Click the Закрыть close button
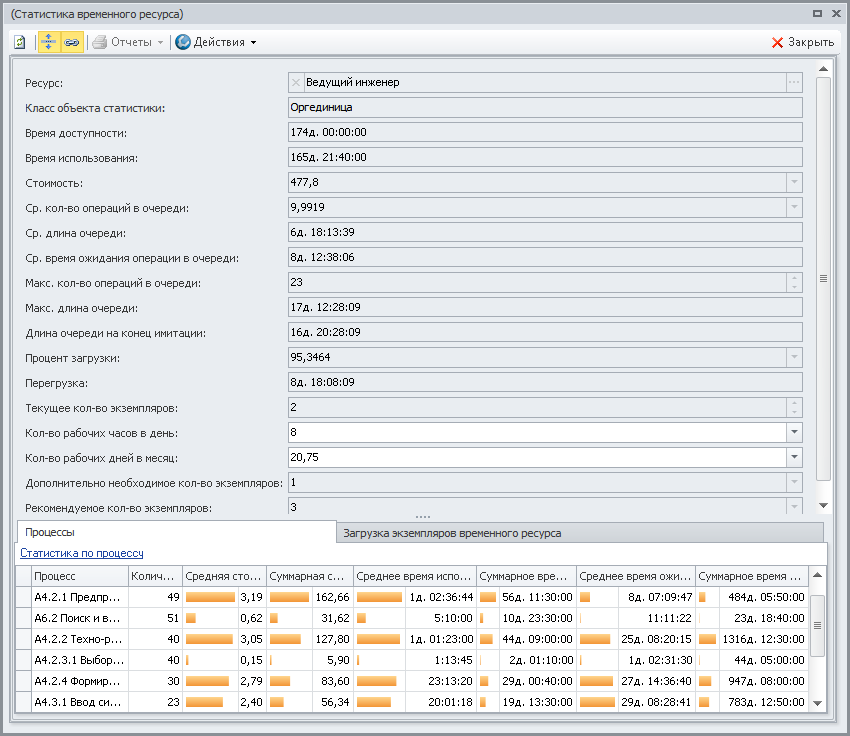Viewport: 850px width, 736px height. pos(802,42)
